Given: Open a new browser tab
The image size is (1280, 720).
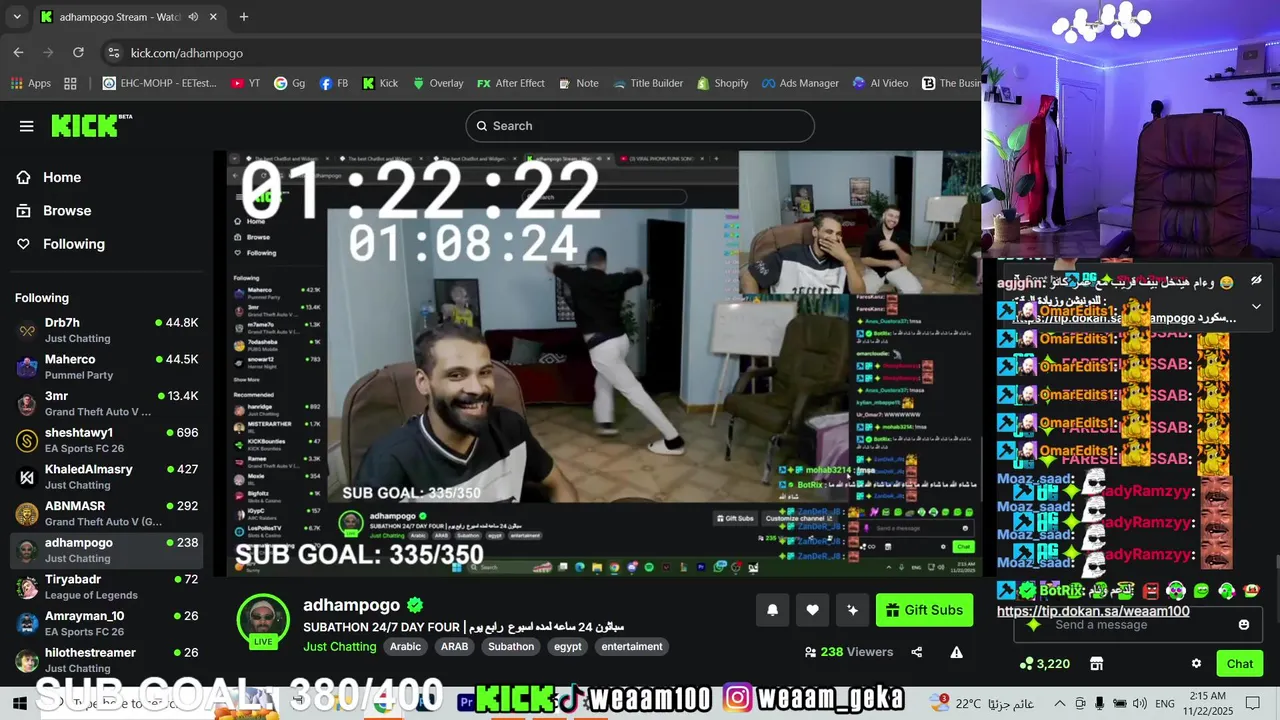Looking at the screenshot, I should (243, 17).
